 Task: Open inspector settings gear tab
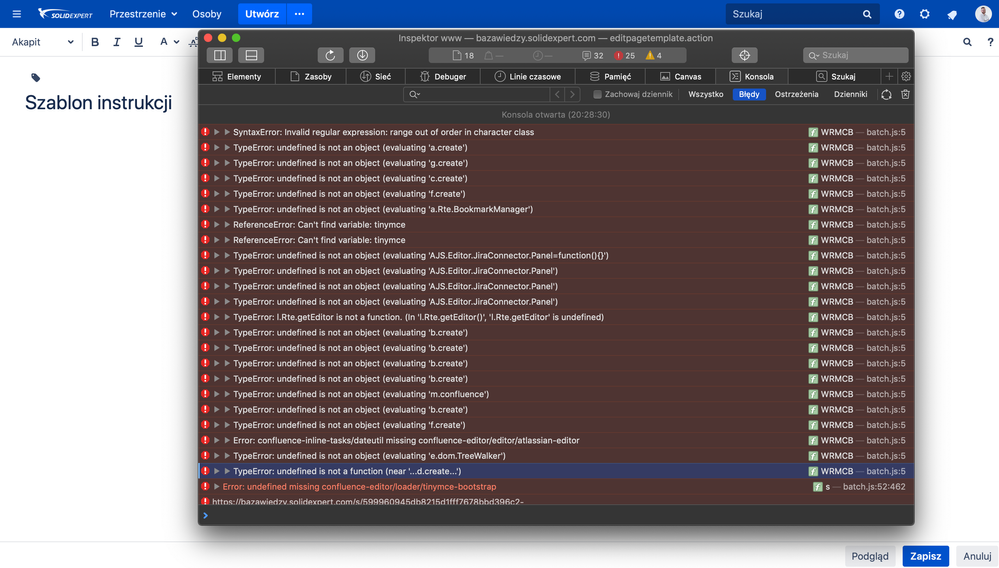906,76
